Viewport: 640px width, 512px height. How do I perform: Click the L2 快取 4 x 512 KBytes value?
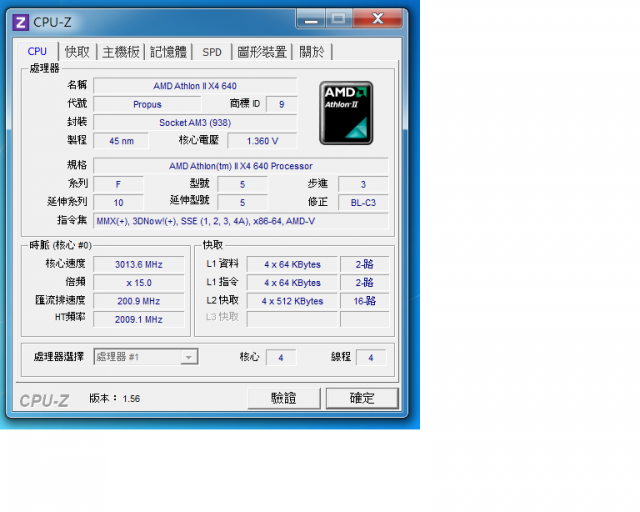click(292, 301)
